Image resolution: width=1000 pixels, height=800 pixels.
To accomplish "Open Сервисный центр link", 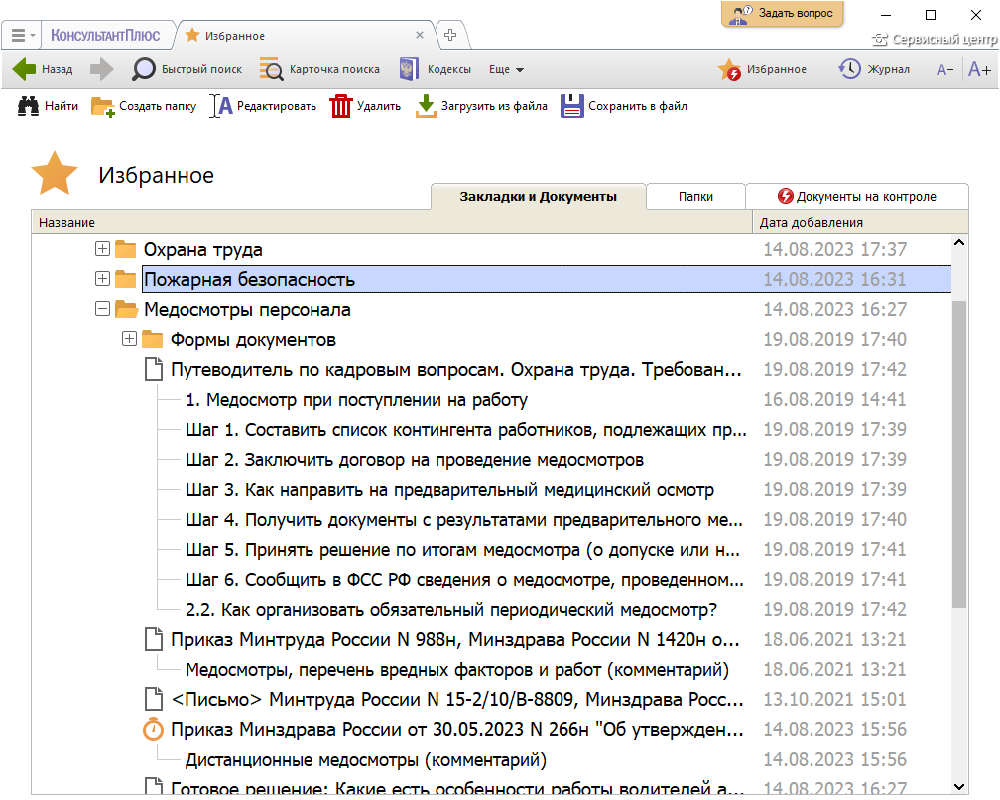I will [x=935, y=40].
